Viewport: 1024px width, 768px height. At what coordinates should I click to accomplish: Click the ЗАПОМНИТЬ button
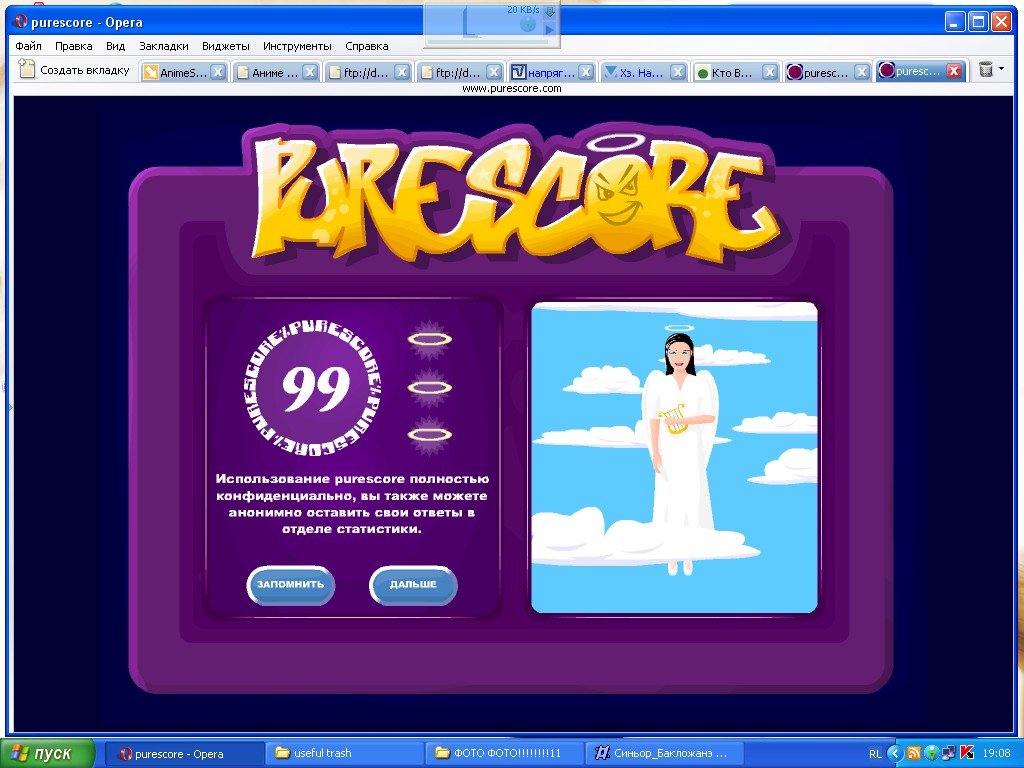point(290,585)
